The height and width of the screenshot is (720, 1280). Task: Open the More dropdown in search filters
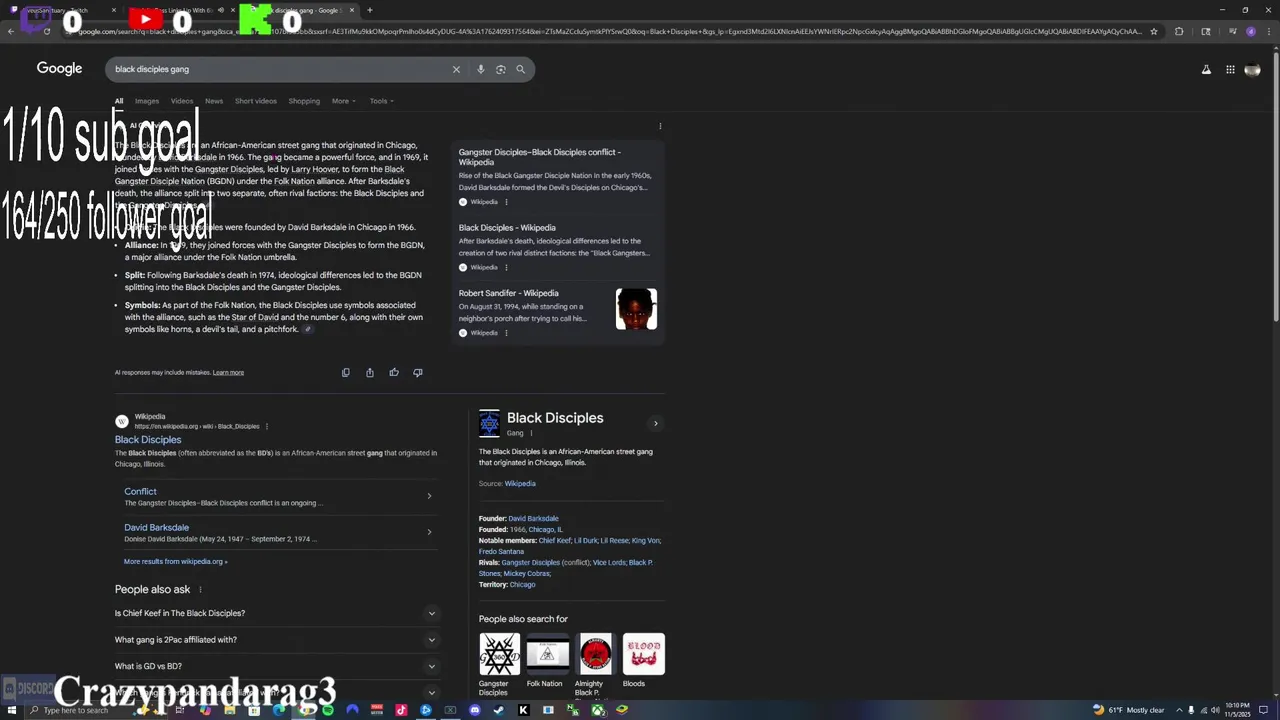click(344, 101)
